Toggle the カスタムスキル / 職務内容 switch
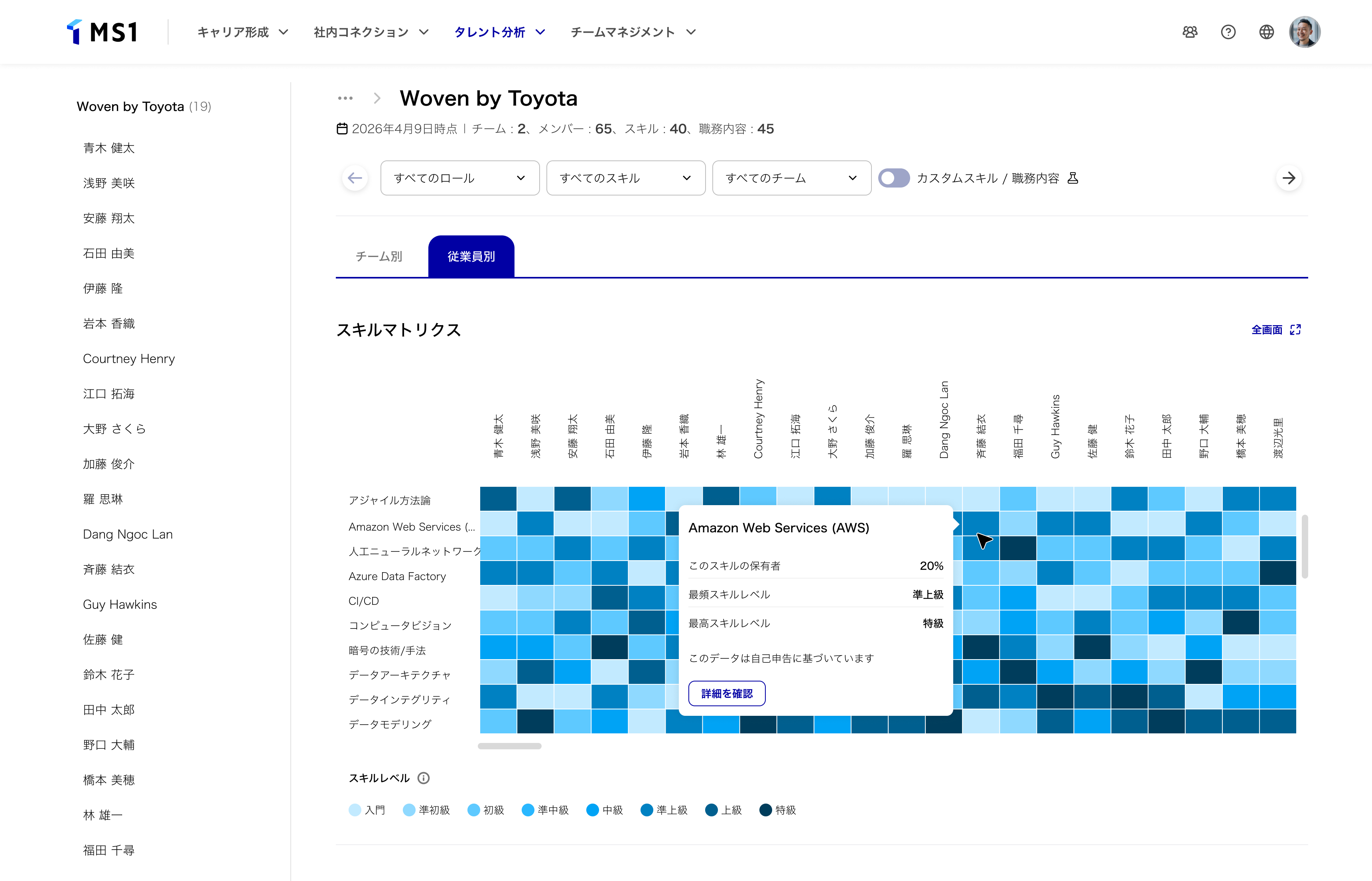This screenshot has height=881, width=1372. (893, 178)
